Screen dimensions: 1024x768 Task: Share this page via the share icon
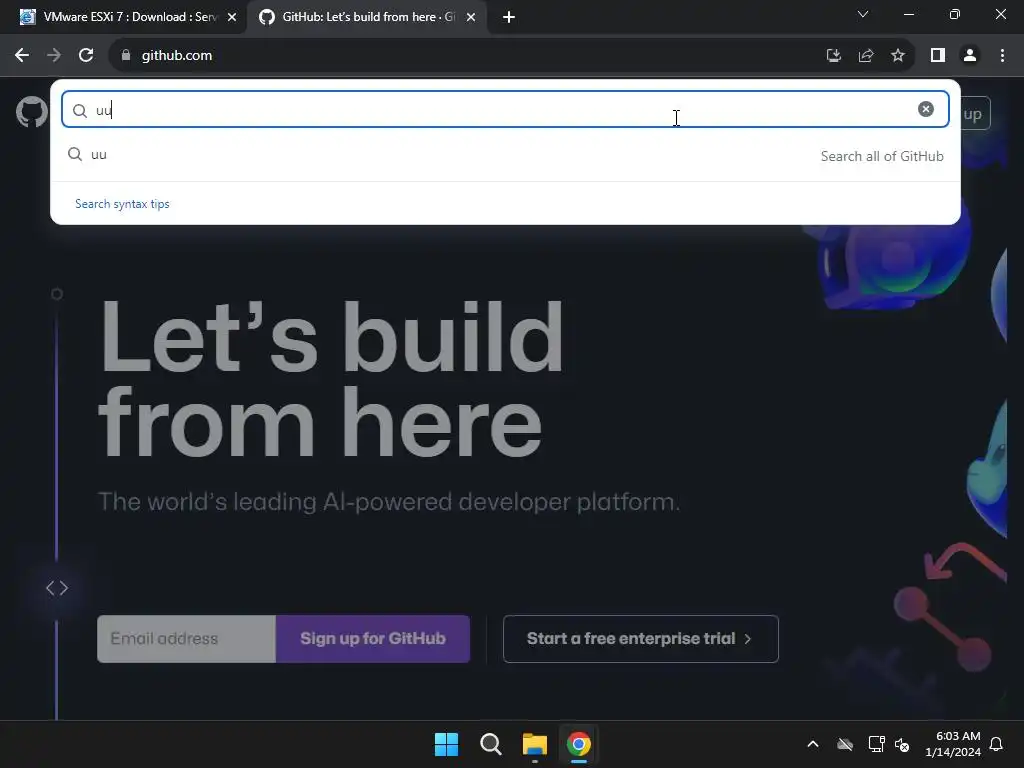866,56
